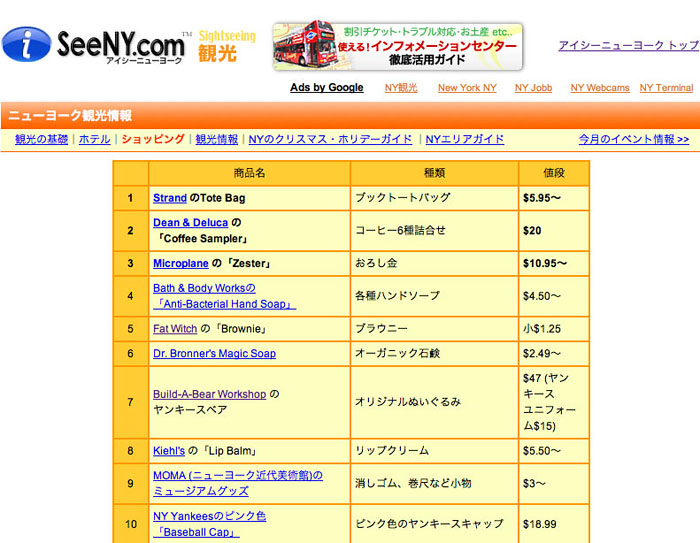Click the NY Terminal ad link

[666, 88]
